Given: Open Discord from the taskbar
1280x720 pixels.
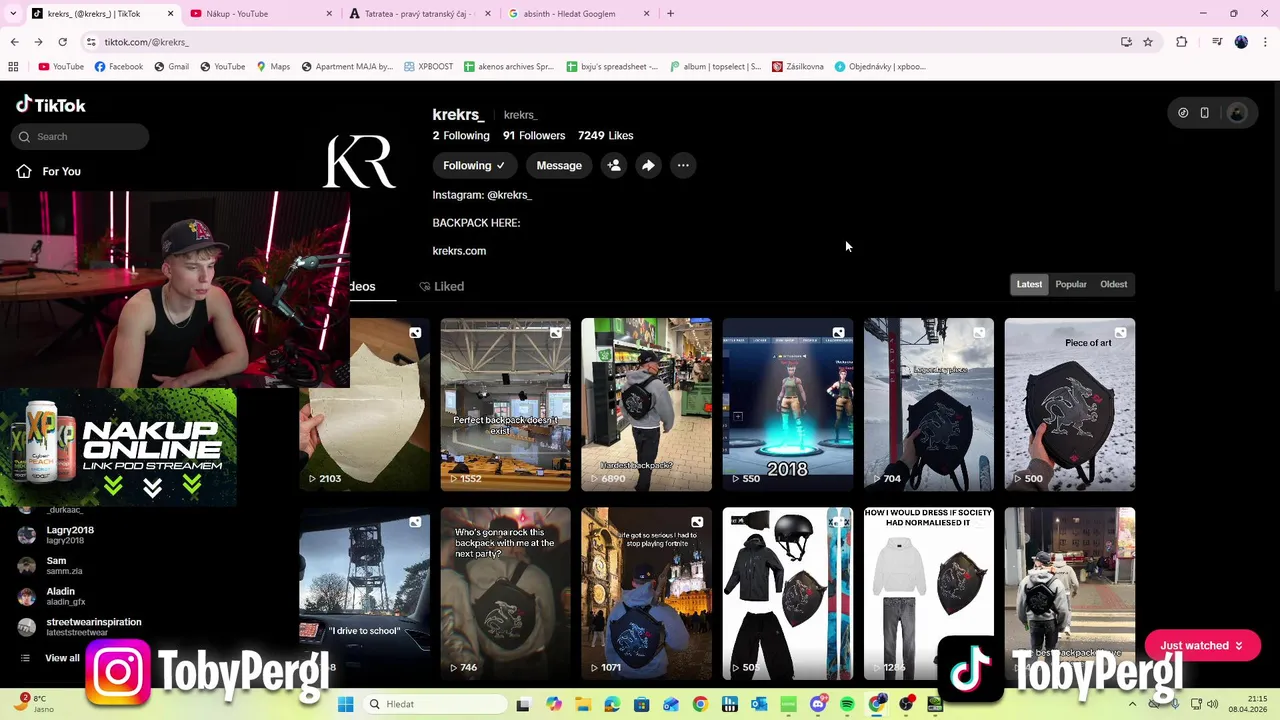Looking at the screenshot, I should [x=818, y=704].
